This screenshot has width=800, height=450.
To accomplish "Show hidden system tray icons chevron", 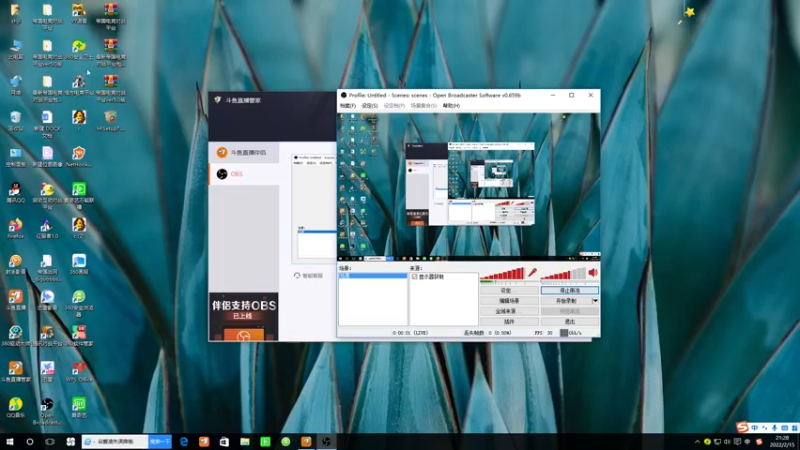I will coord(697,442).
